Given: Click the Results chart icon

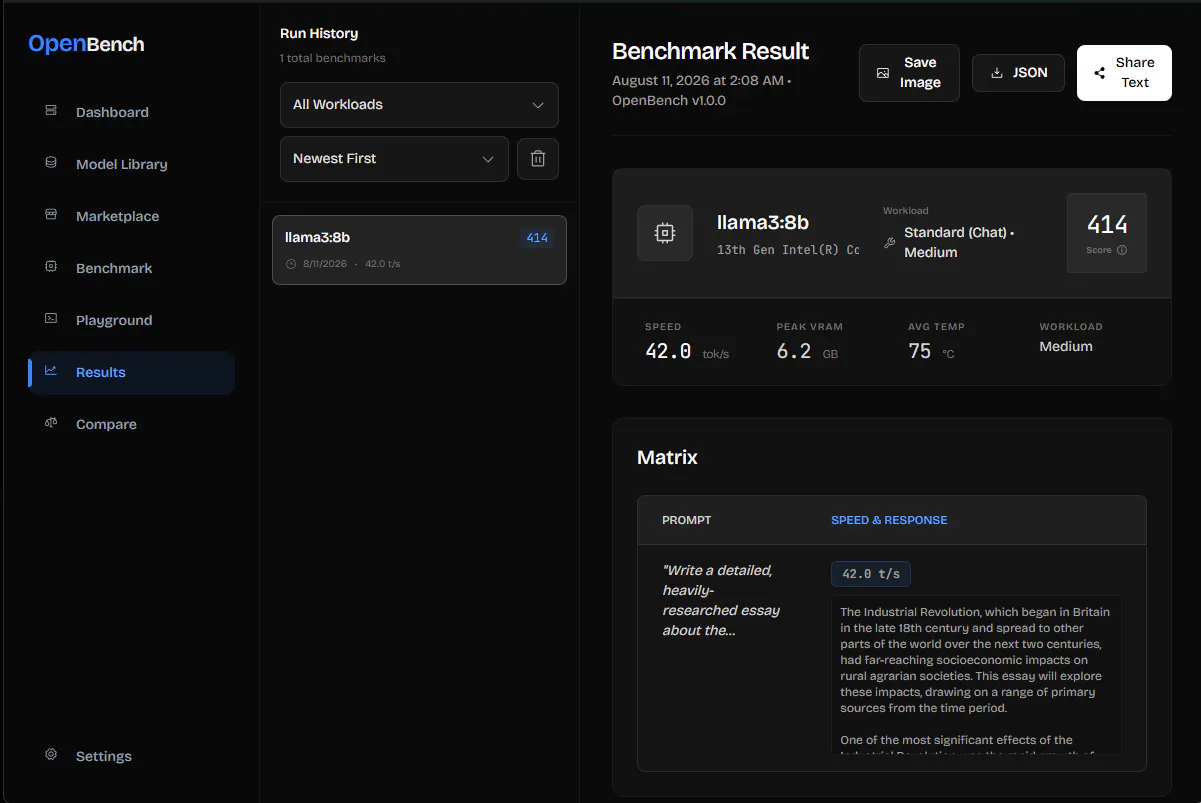Looking at the screenshot, I should tap(51, 371).
